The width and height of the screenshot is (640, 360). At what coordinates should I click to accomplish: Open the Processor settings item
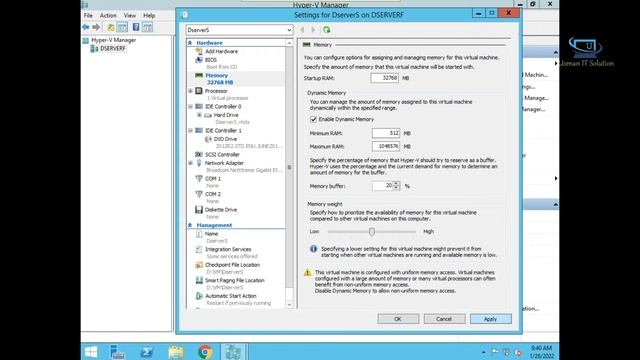point(216,91)
